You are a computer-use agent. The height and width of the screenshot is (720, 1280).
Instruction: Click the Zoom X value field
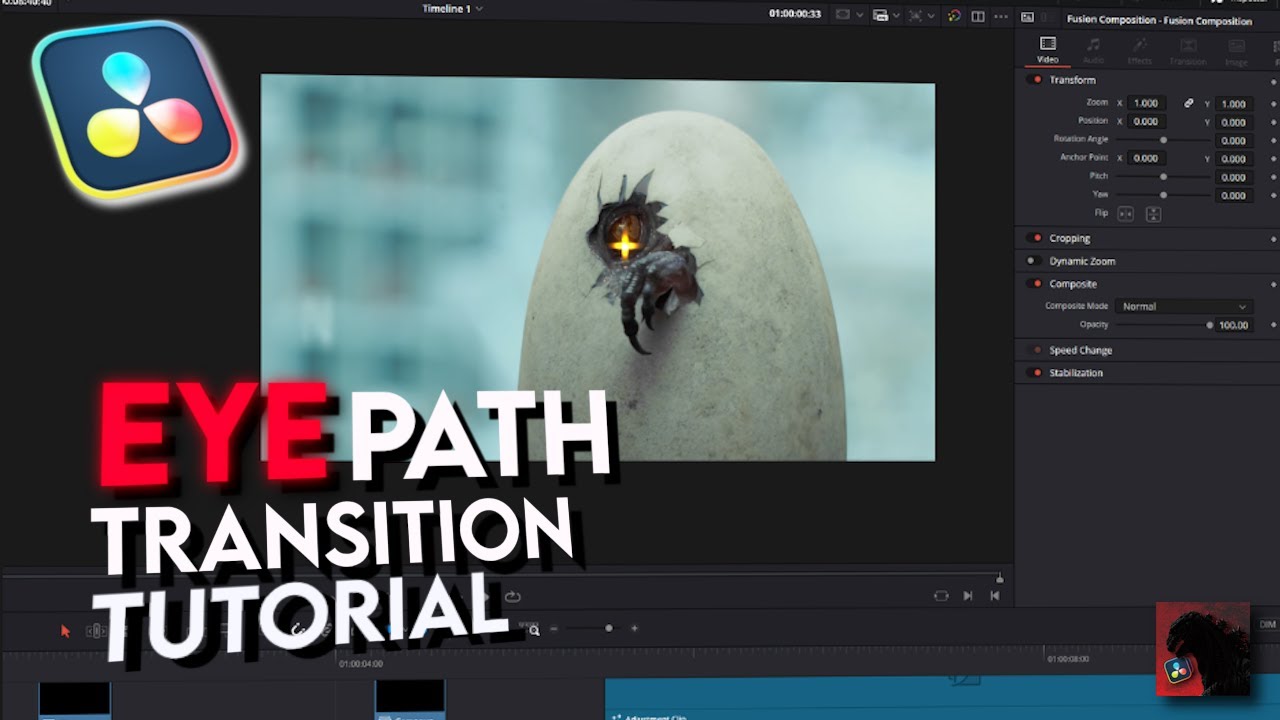[x=1146, y=103]
